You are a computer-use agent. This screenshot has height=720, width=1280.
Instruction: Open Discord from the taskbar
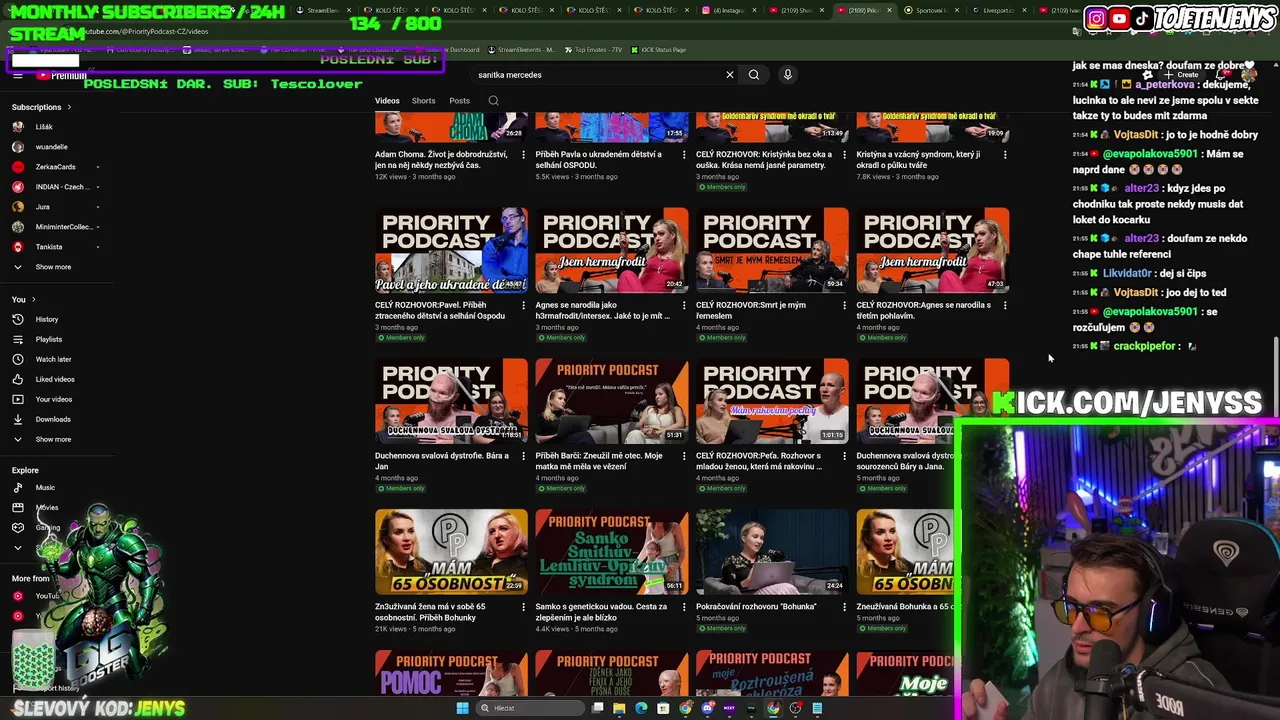pos(707,708)
